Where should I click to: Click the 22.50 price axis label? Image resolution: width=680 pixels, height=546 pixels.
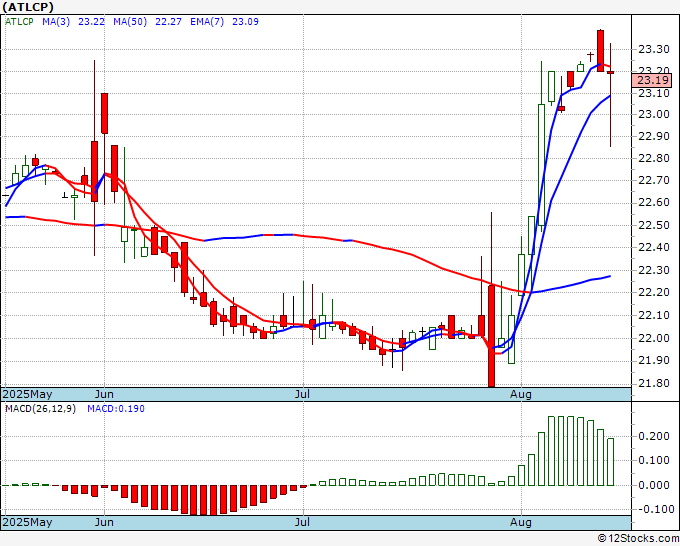tap(654, 226)
